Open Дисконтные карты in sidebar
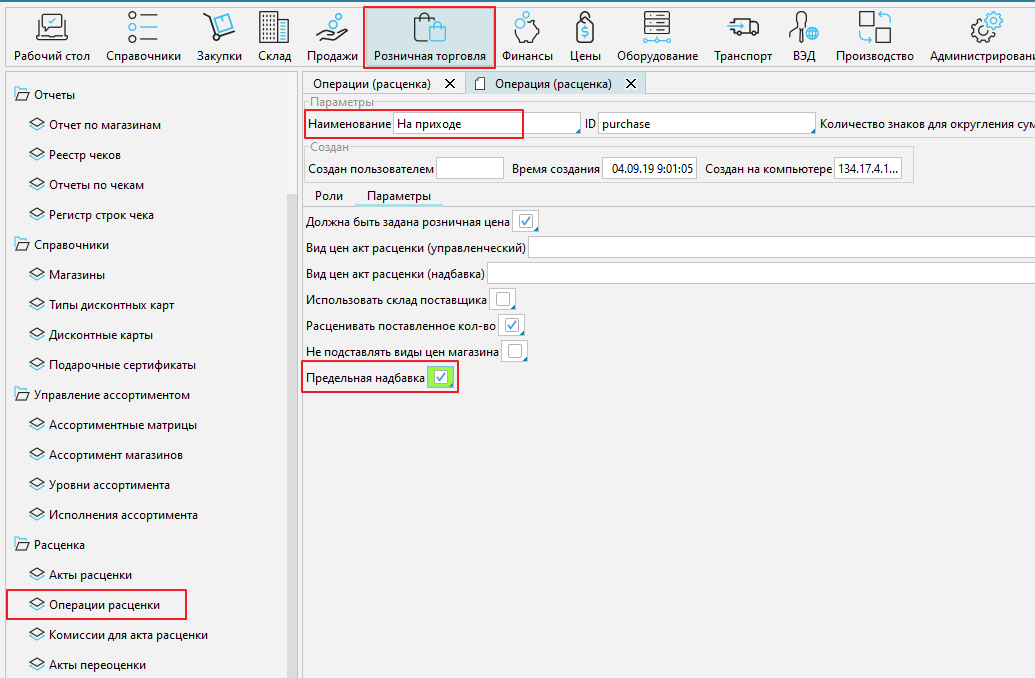Screen dimensions: 1035x678 coord(100,335)
